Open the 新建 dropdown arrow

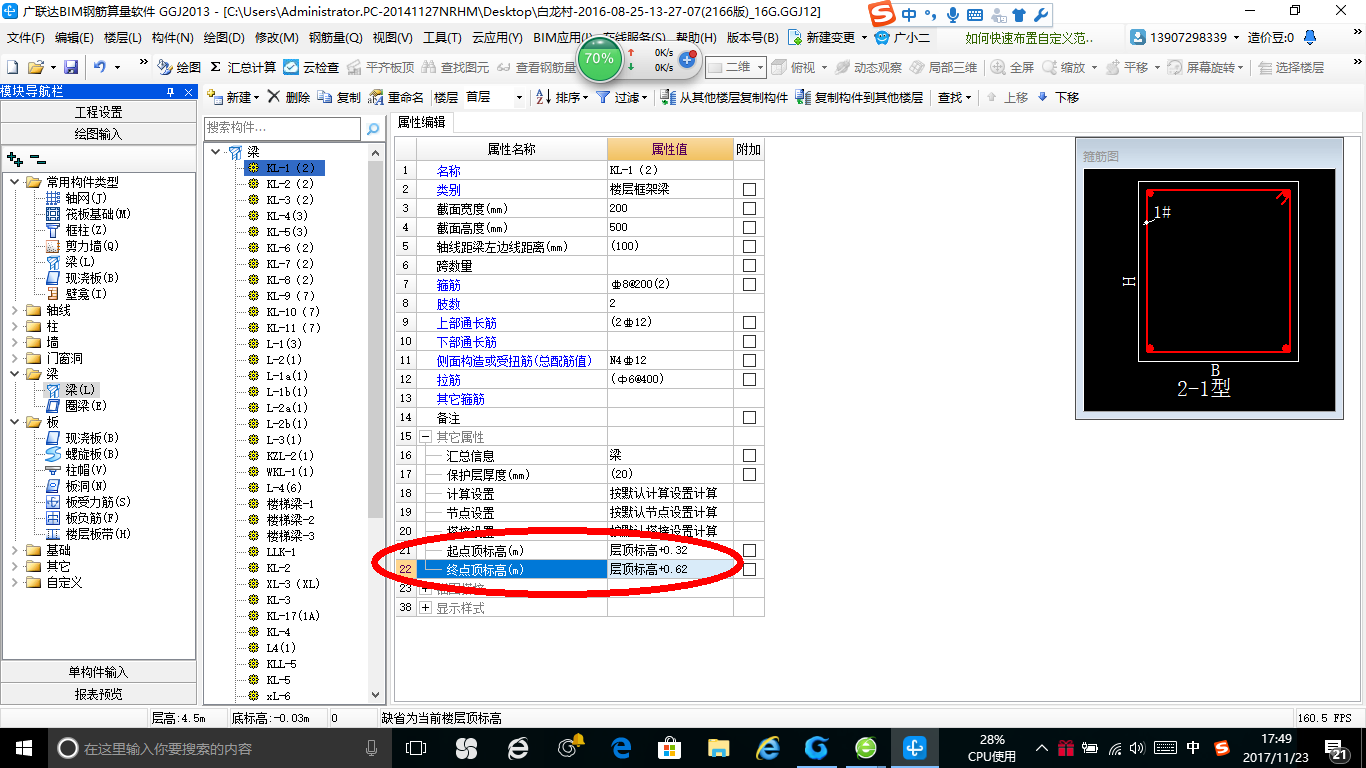[256, 98]
